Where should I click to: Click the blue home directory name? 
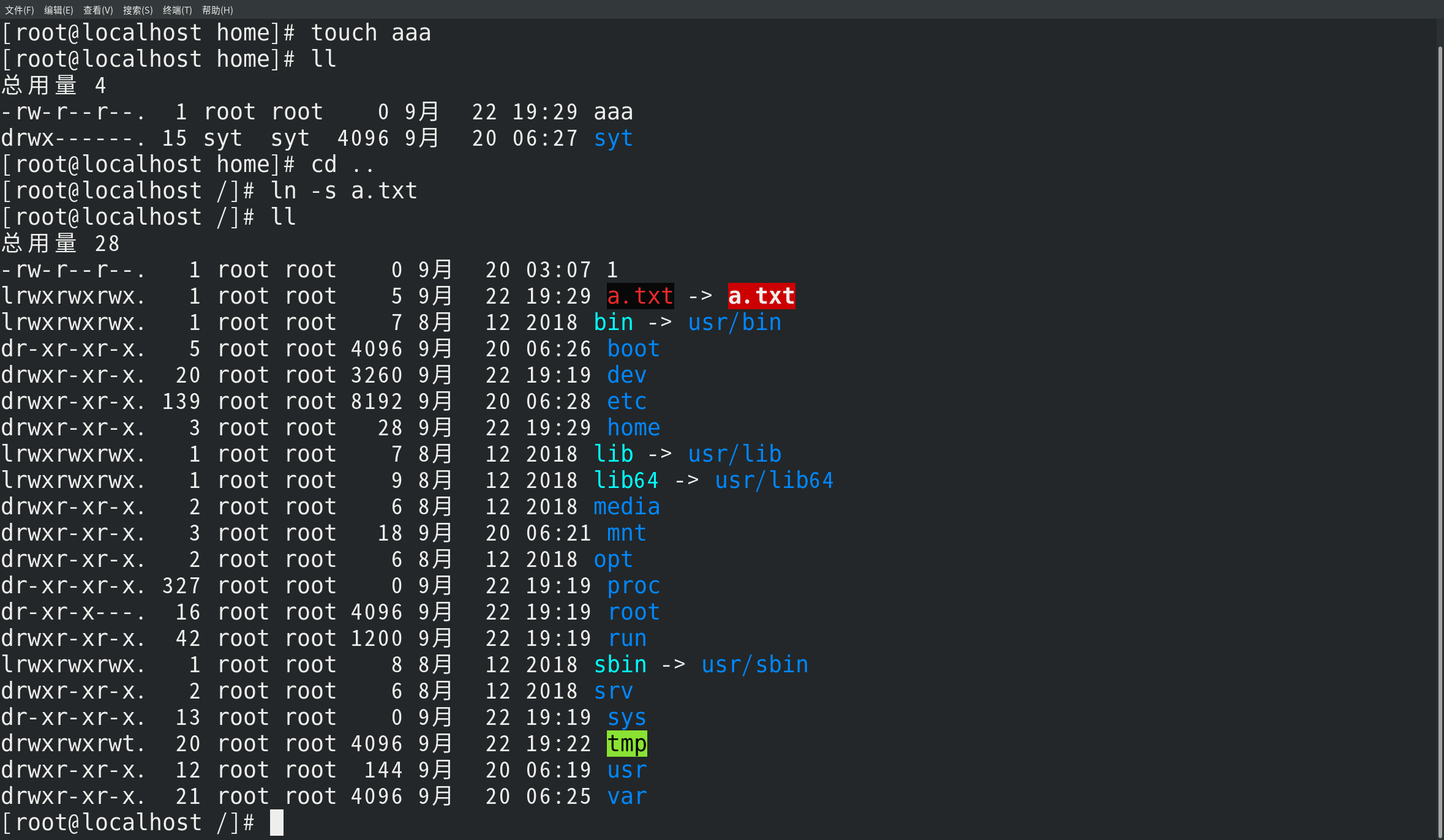pyautogui.click(x=633, y=428)
